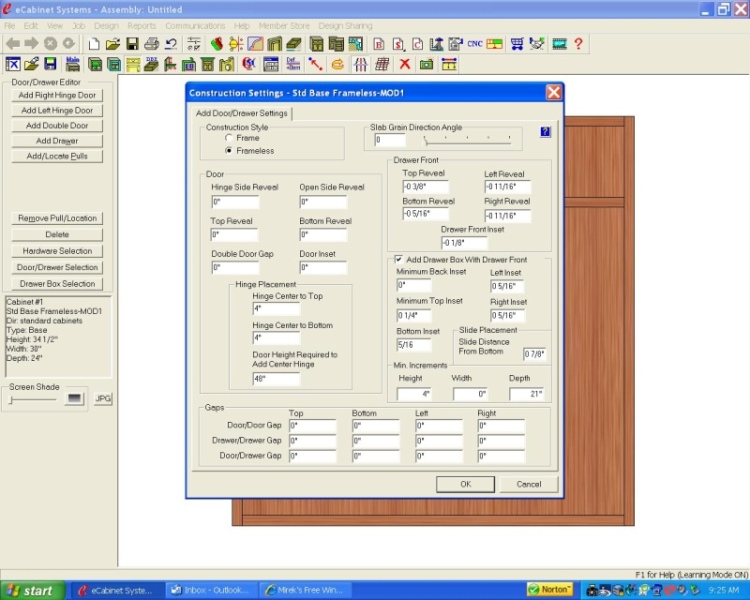Select the Add Door/Drawer Settings tab
The height and width of the screenshot is (600, 750).
(x=241, y=113)
